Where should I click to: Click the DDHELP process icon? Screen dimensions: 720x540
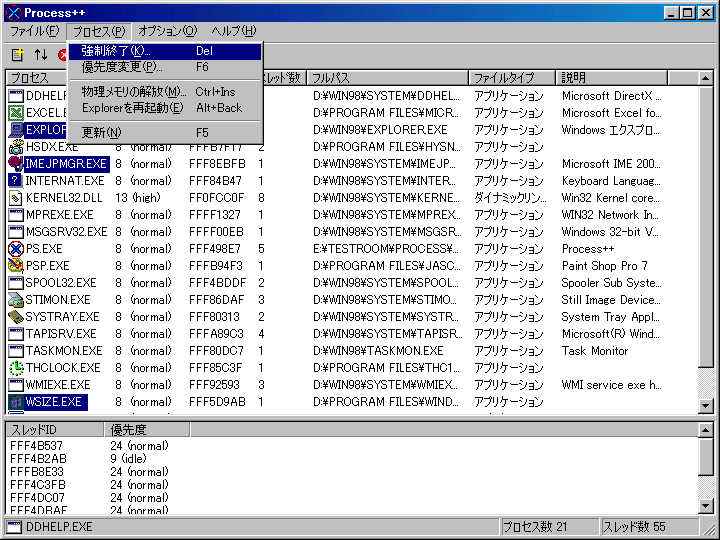[x=16, y=96]
